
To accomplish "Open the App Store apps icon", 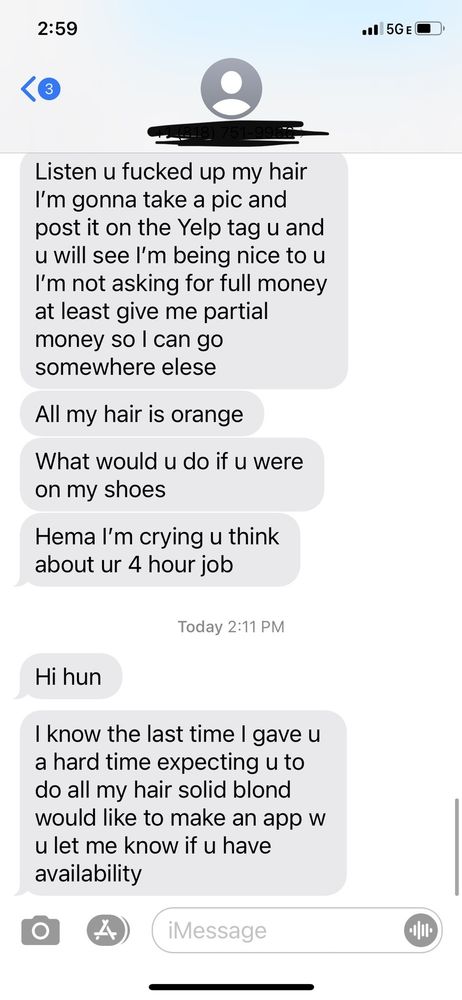I will click(106, 930).
